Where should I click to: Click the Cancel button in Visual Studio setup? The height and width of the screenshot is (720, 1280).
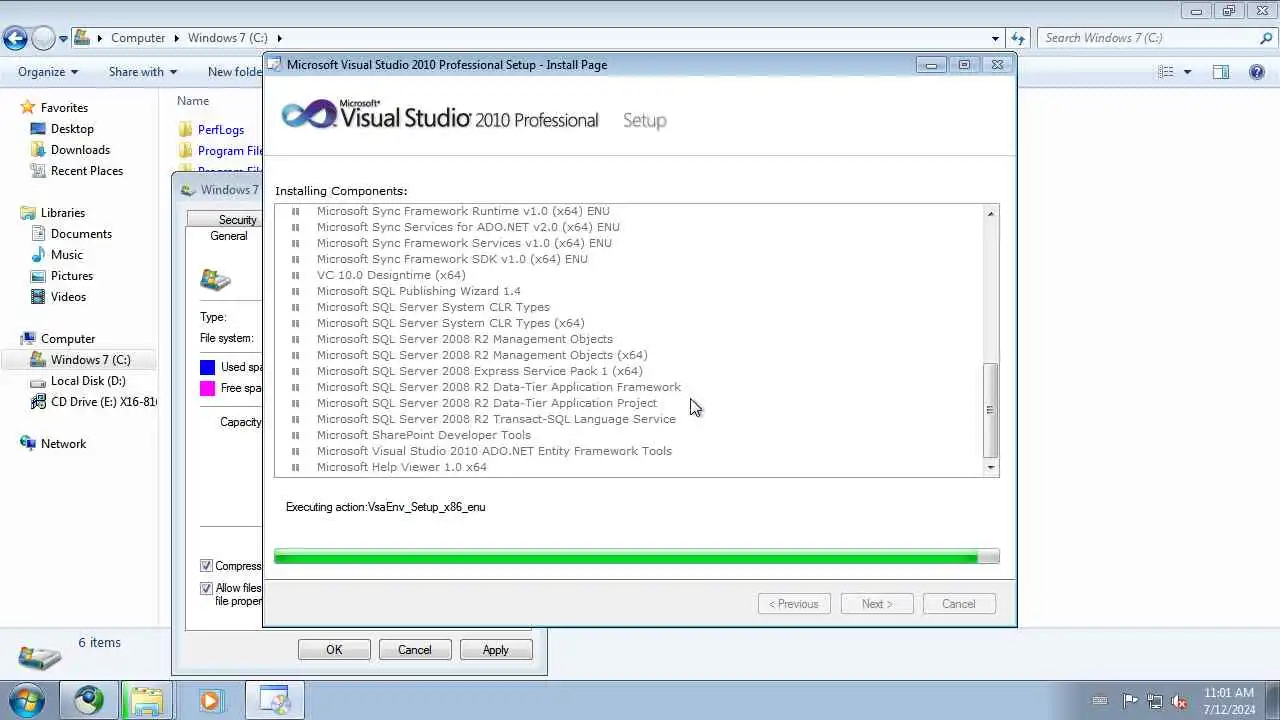click(x=958, y=604)
